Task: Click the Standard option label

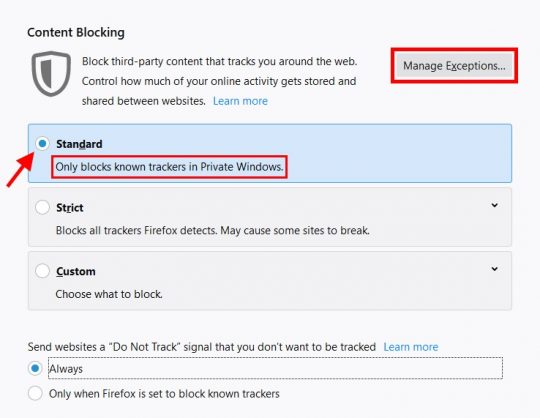Action: tap(79, 144)
